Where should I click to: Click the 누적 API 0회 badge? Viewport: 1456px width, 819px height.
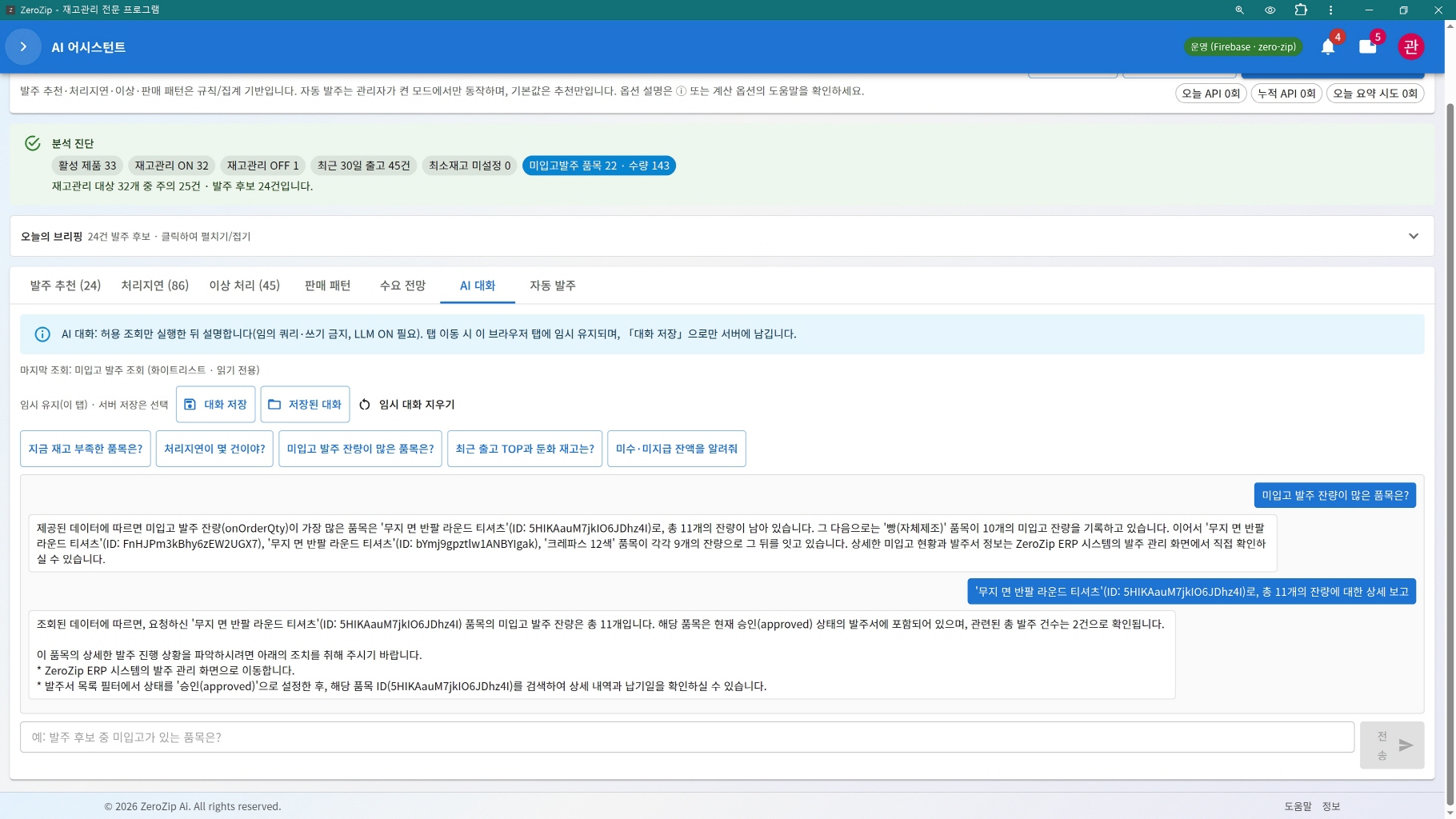click(x=1286, y=94)
